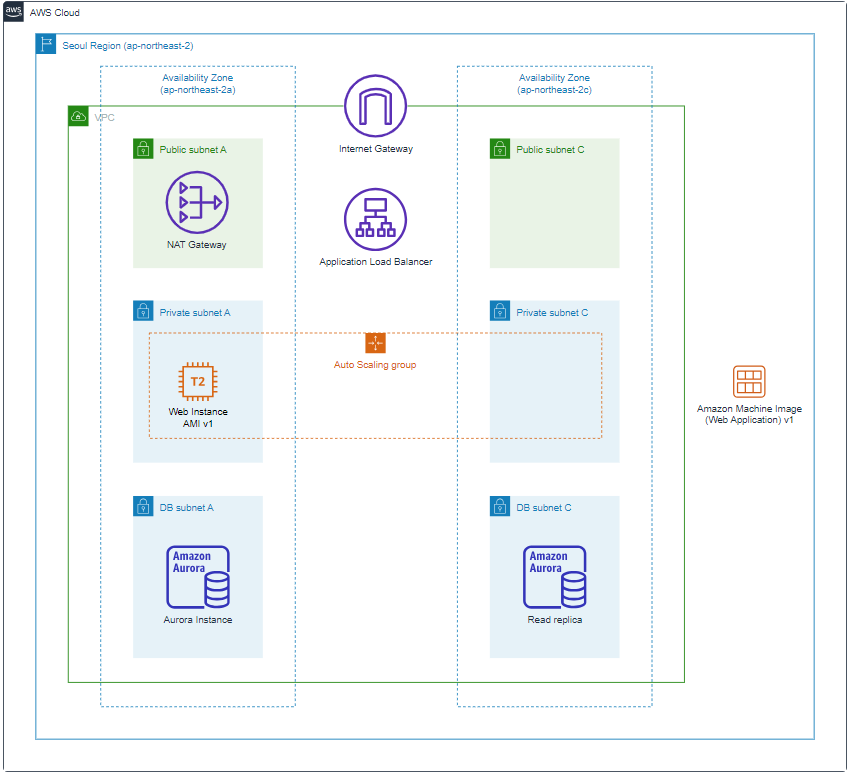Click the DB subnet A lock icon
Viewport: 848px width, 776px height.
point(143,506)
